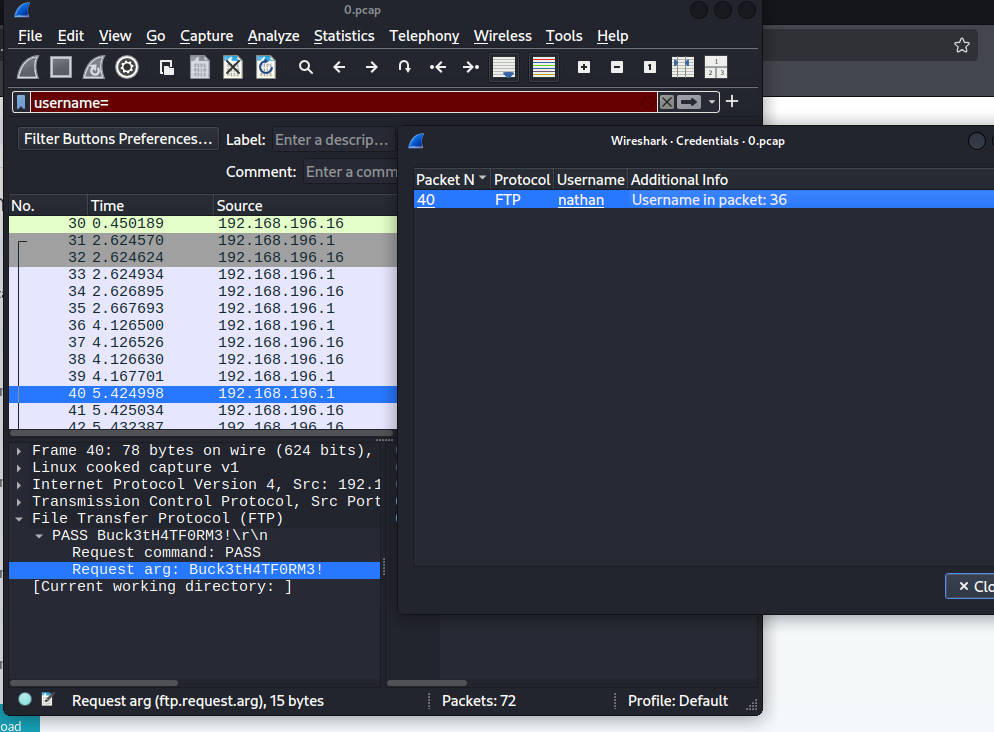Image resolution: width=994 pixels, height=732 pixels.
Task: Expand Frame 40 details
Action: (19, 451)
